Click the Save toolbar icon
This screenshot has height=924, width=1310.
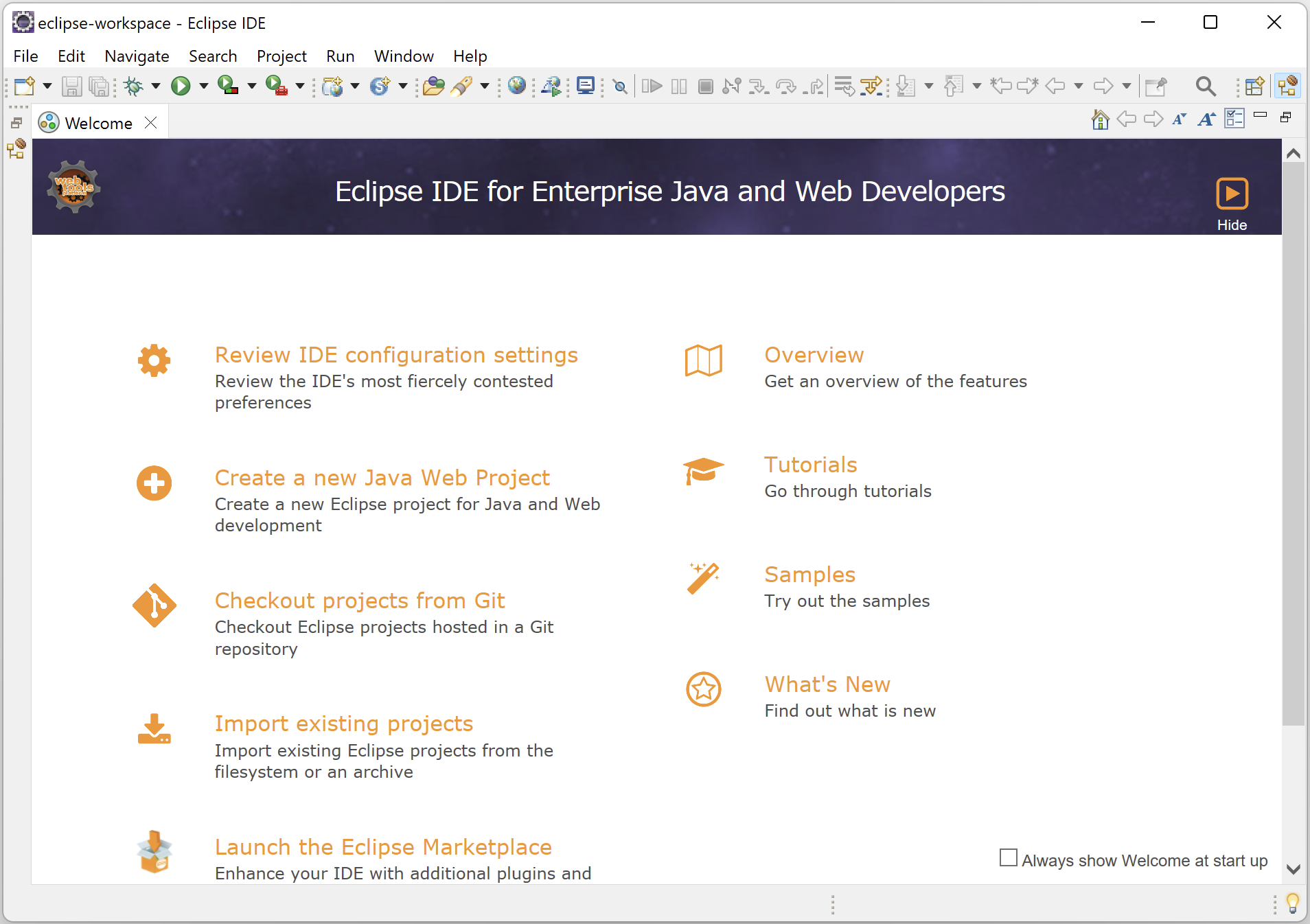71,86
